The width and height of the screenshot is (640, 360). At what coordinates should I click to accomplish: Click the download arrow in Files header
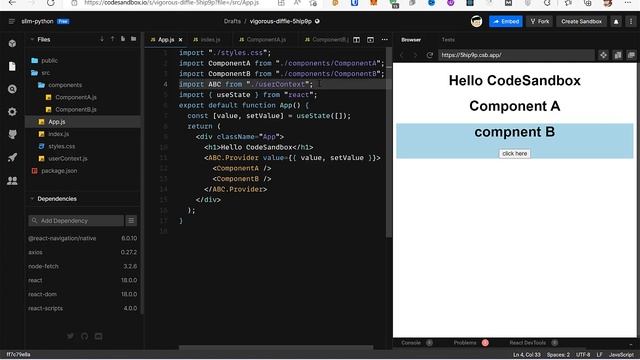[102, 39]
